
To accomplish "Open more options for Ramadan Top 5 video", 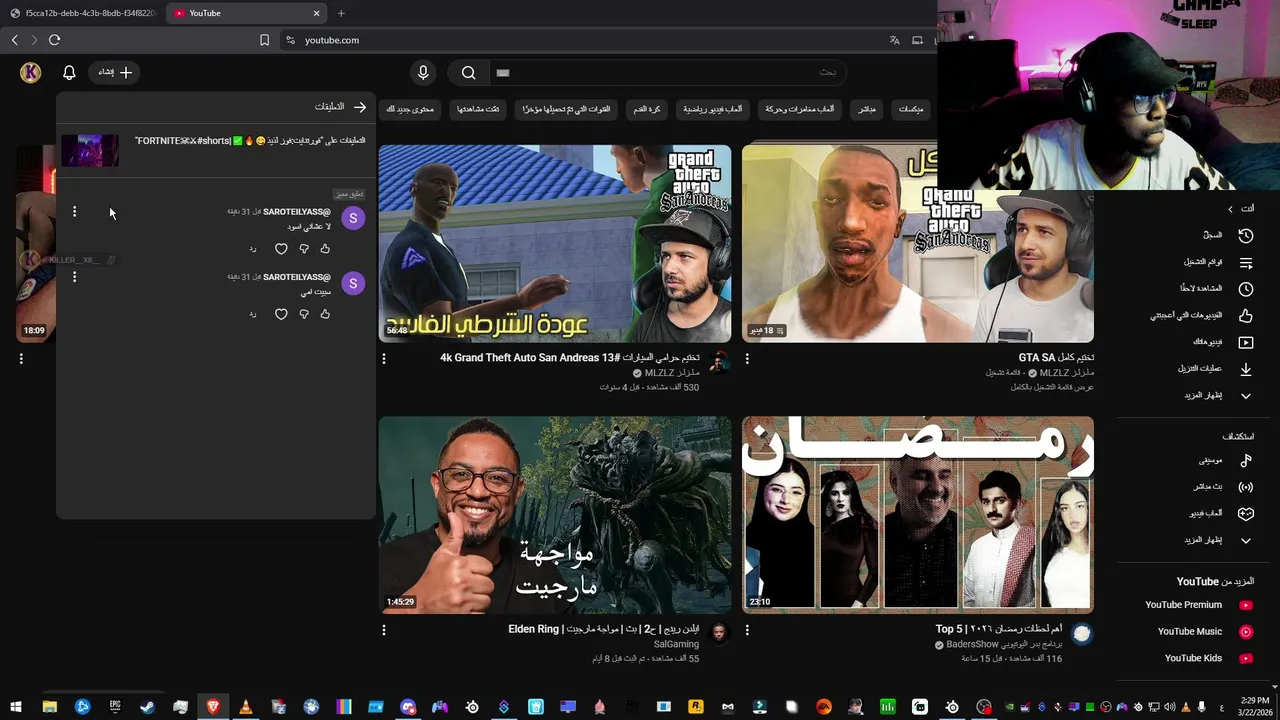I will coord(747,630).
